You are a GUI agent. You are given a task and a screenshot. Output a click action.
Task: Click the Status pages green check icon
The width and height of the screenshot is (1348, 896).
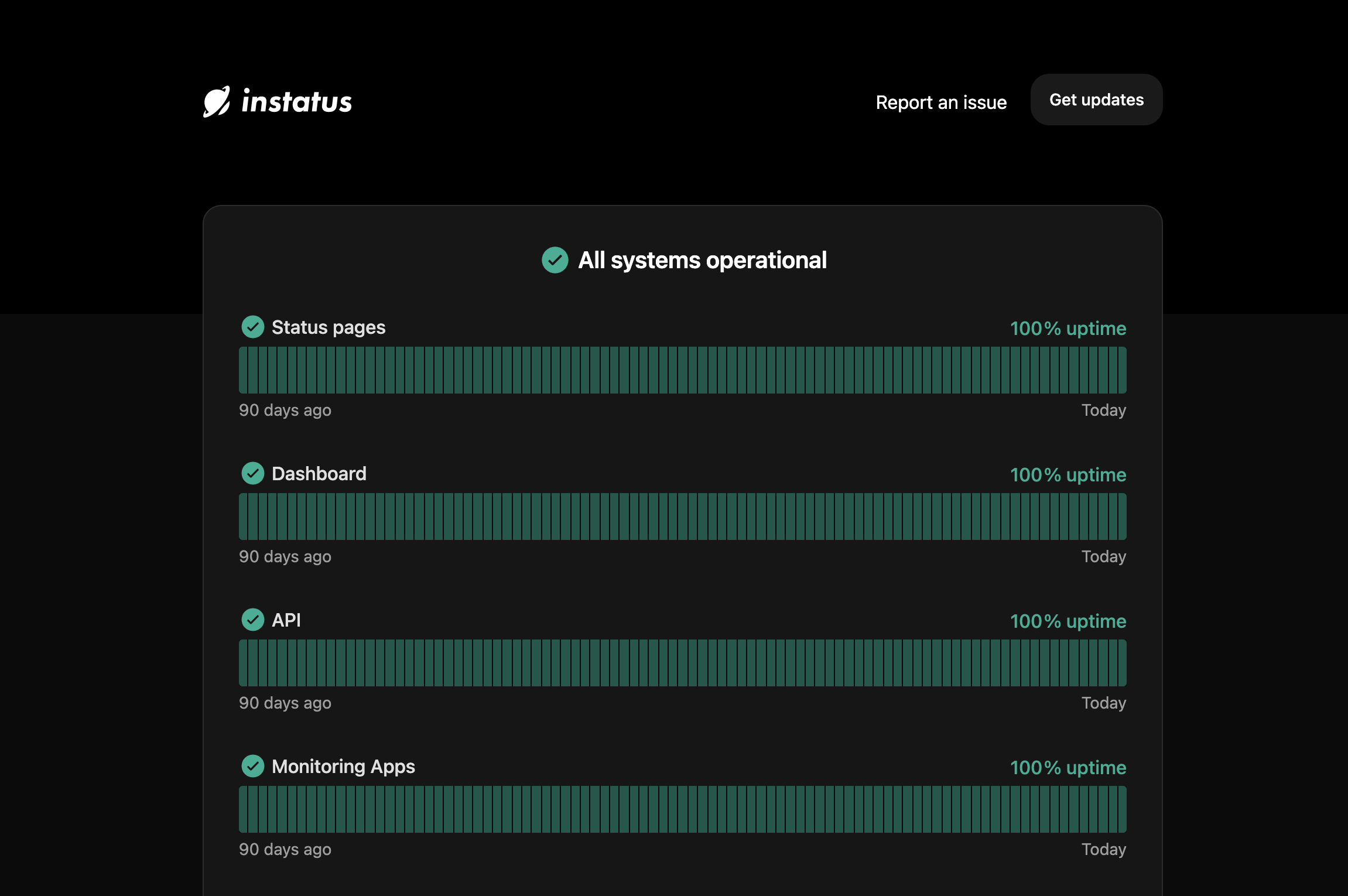pos(253,327)
